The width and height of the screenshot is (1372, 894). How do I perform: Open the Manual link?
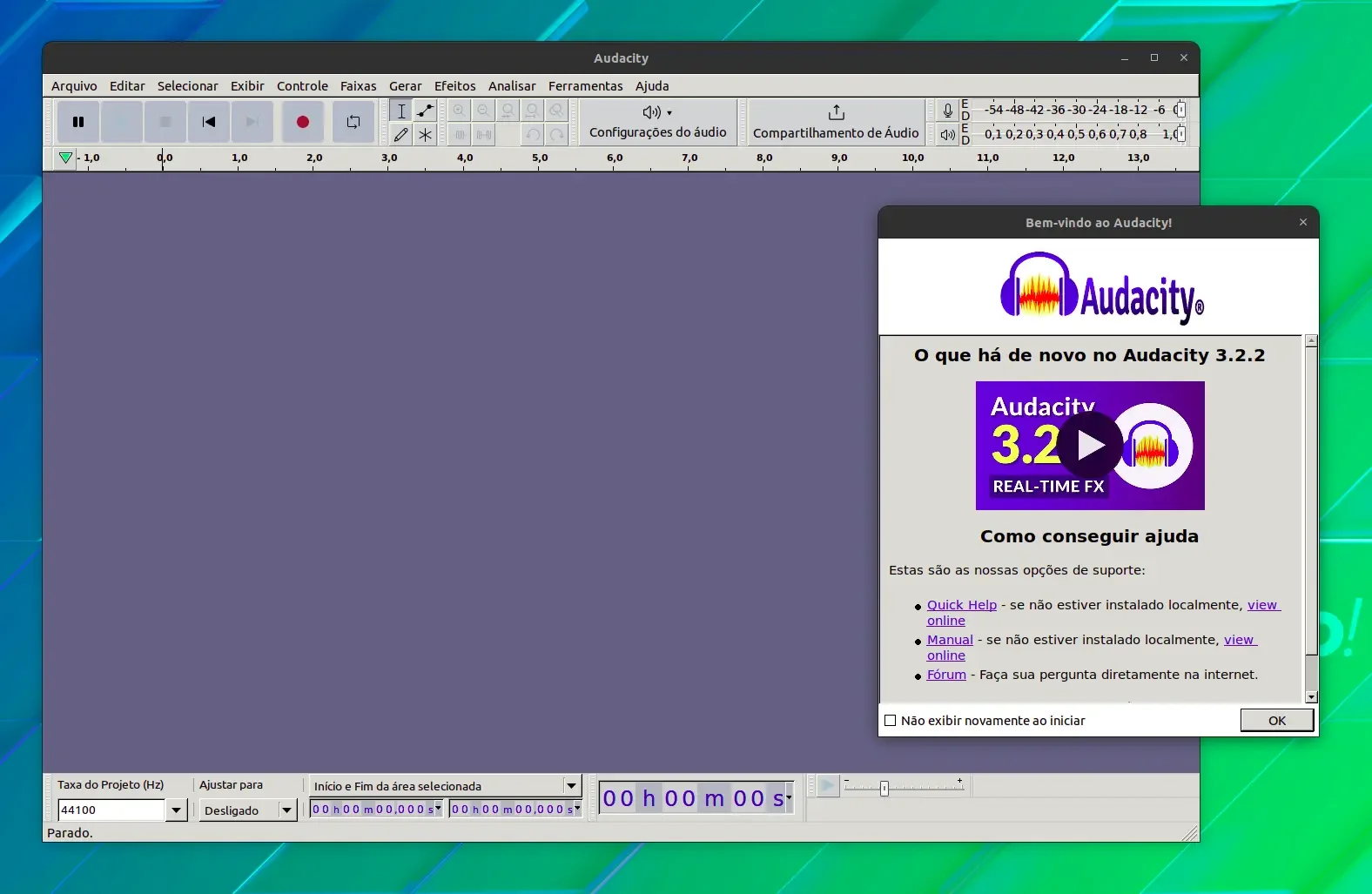pyautogui.click(x=950, y=640)
